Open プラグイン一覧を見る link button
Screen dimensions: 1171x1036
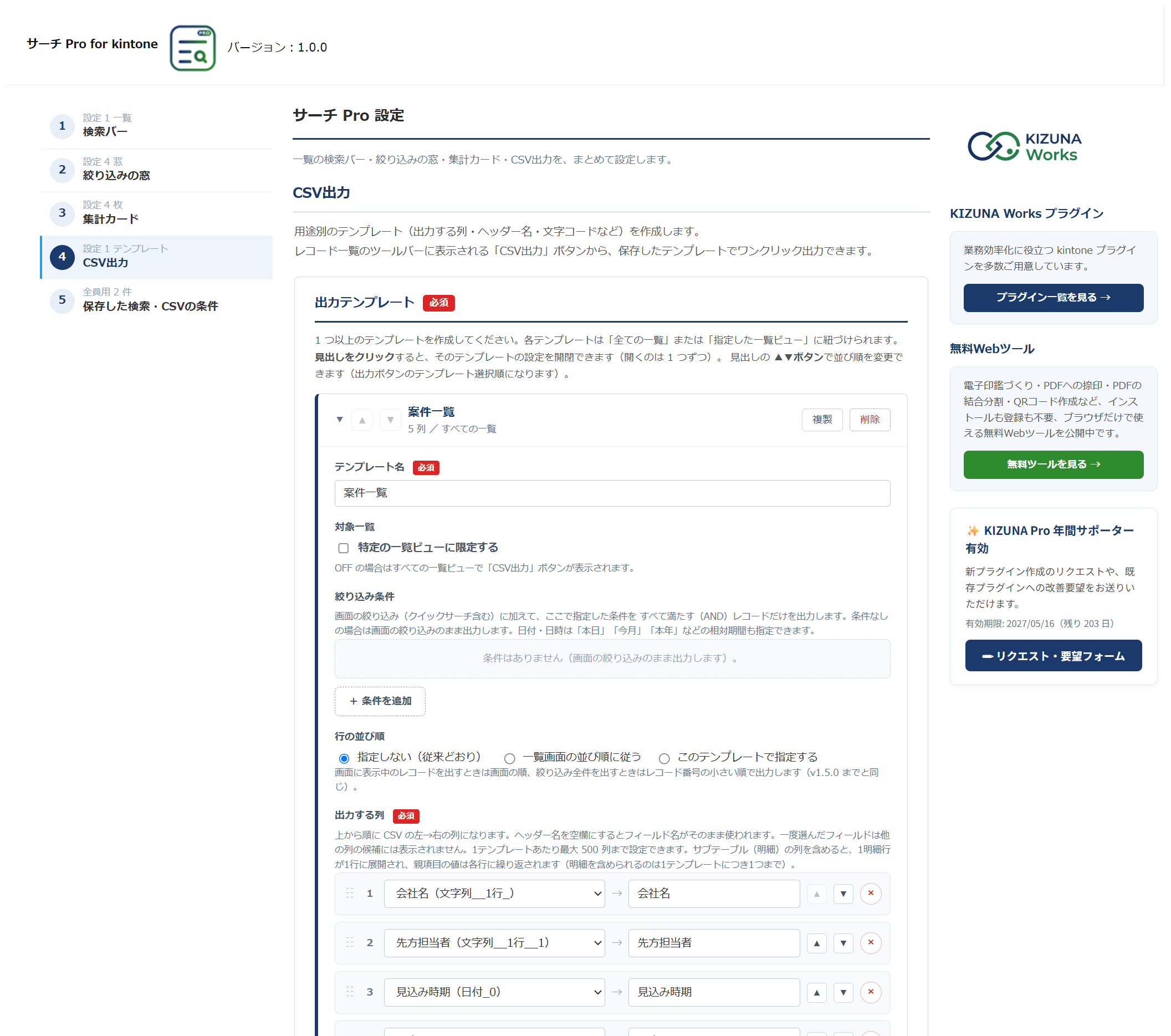[x=1053, y=298]
